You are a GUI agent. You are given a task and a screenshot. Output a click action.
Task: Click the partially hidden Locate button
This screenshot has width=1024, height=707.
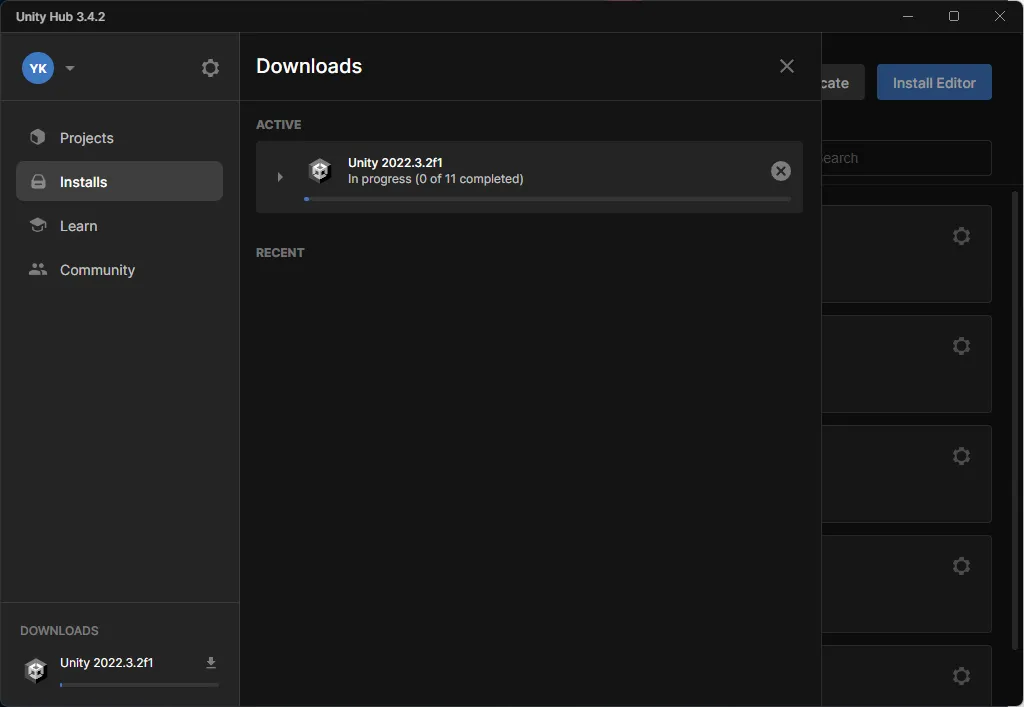842,82
